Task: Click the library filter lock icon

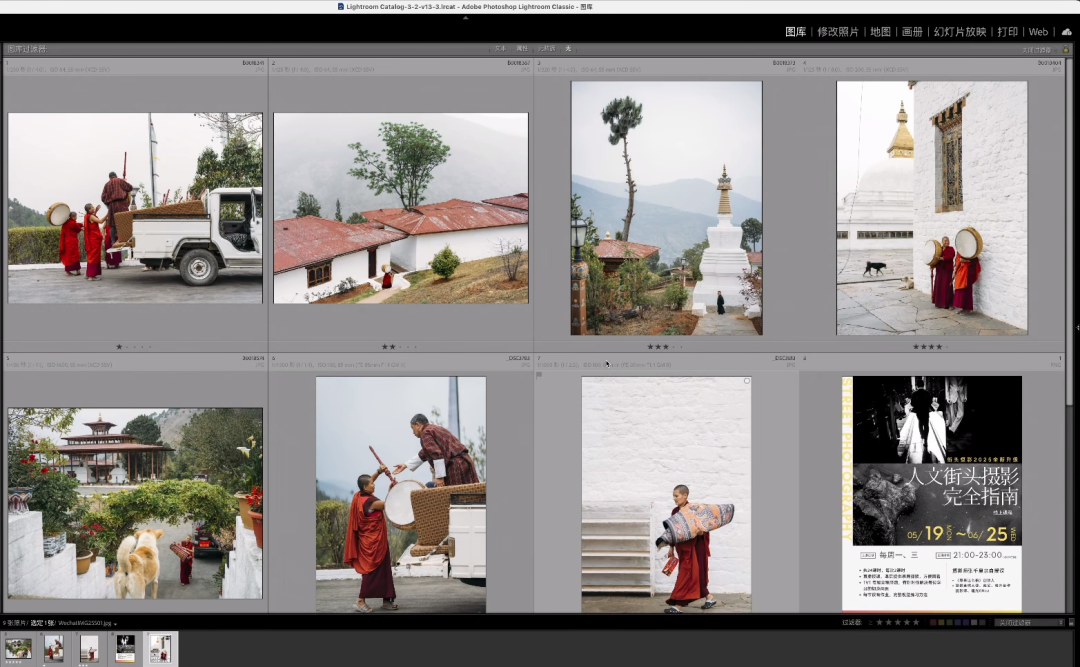Action: (x=1066, y=50)
